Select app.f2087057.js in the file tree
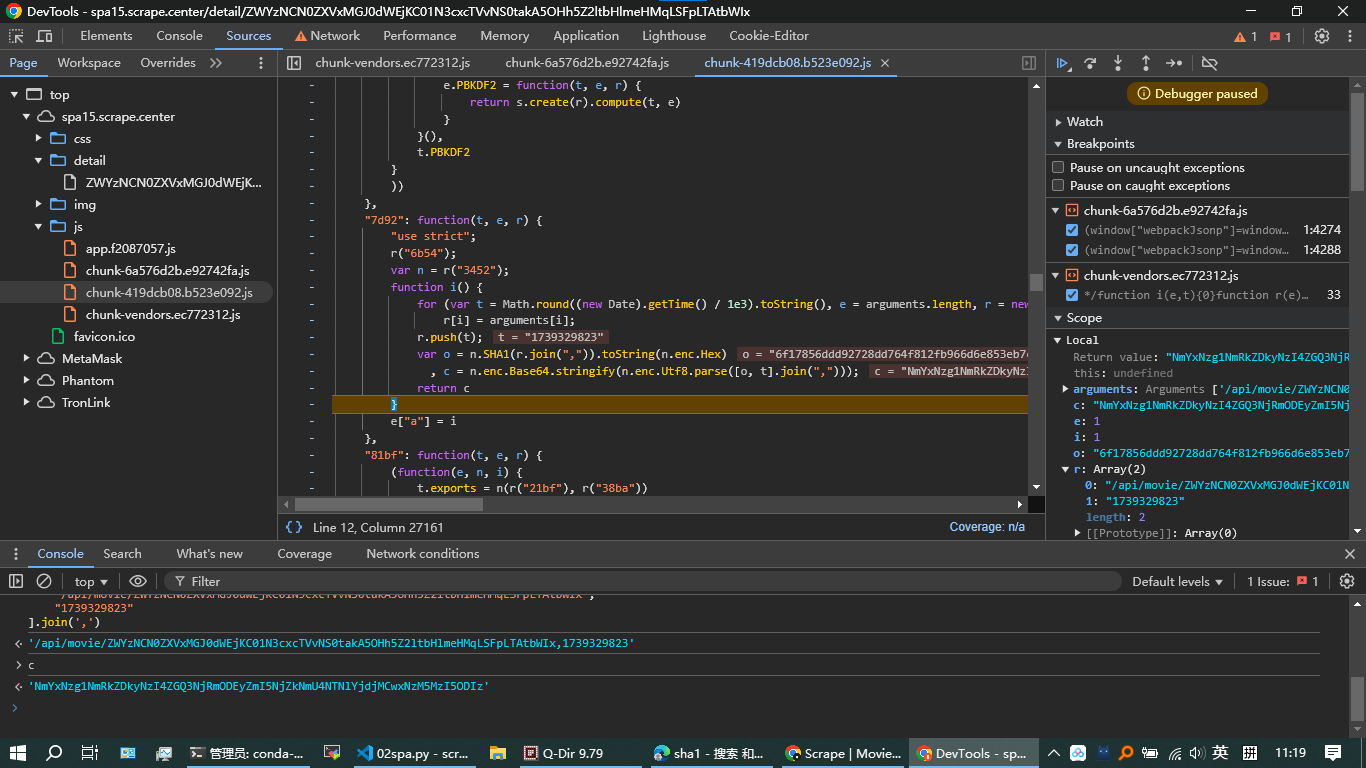The width and height of the screenshot is (1366, 768). pos(130,248)
